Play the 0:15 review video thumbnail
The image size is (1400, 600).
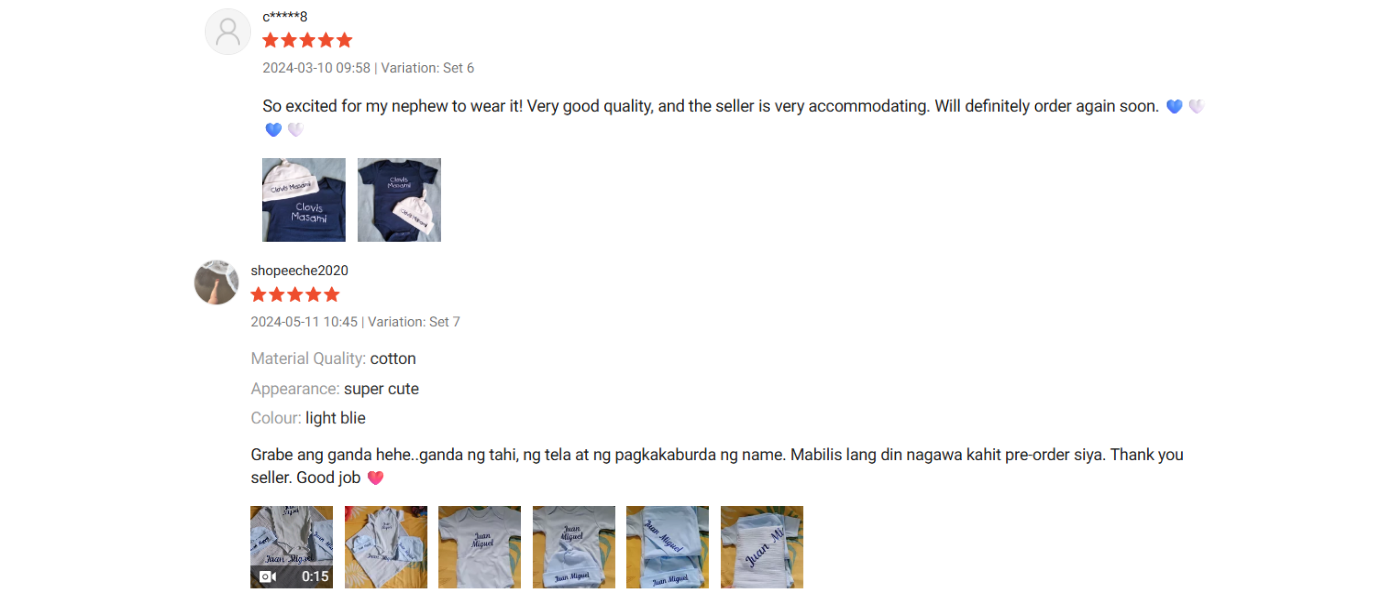tap(292, 547)
